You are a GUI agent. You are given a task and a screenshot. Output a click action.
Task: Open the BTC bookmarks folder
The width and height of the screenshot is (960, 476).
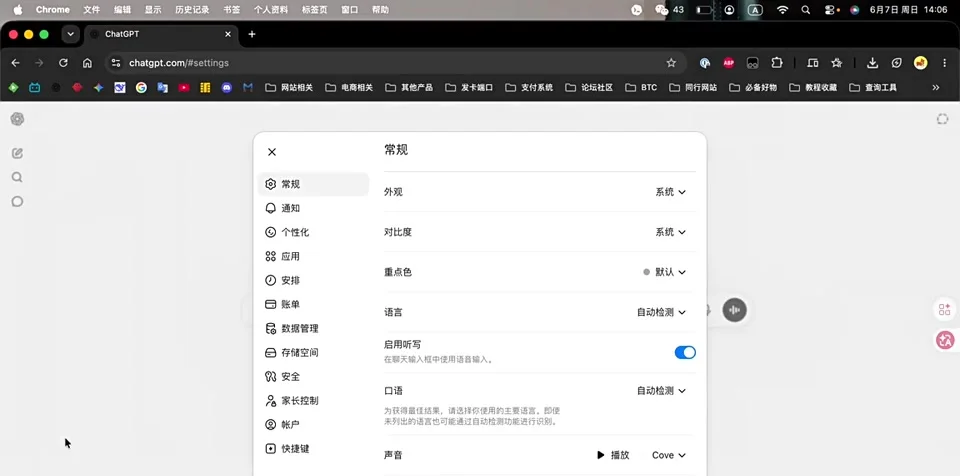(641, 88)
